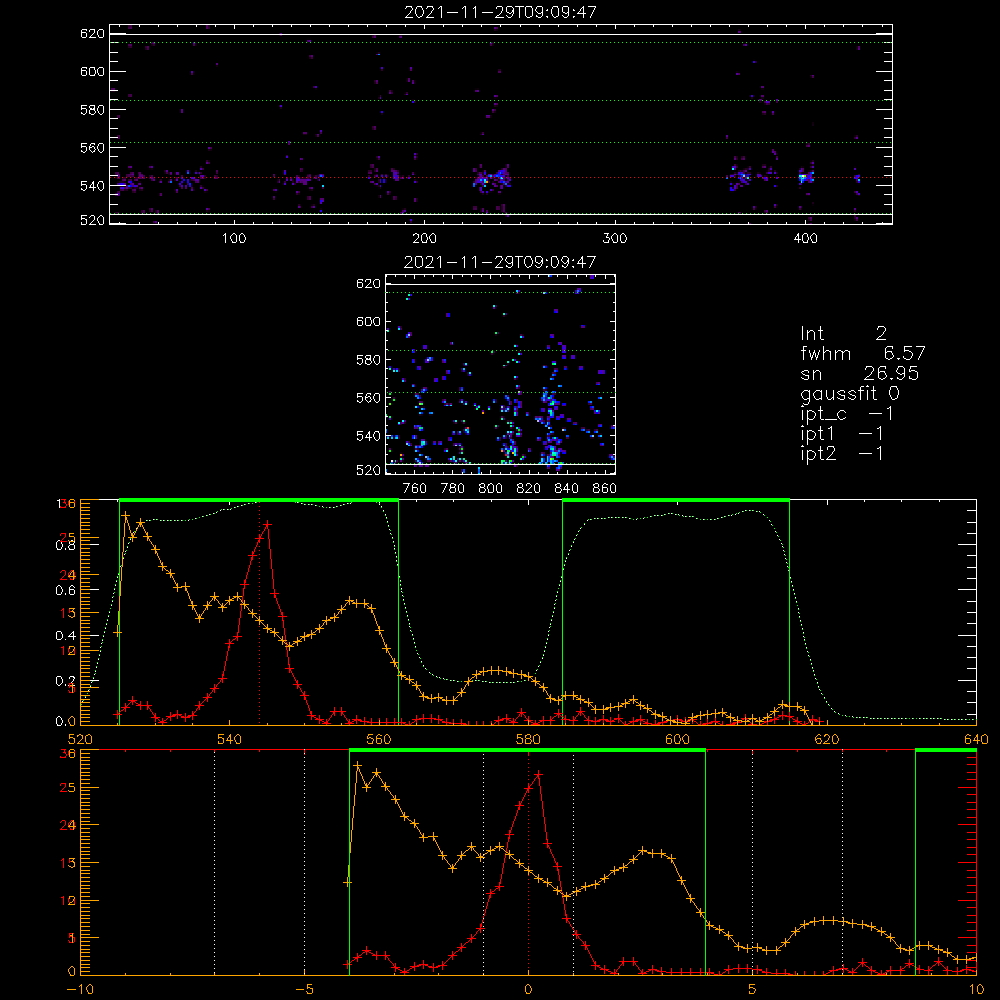Click x-axis label 400 on top plot

click(x=805, y=239)
